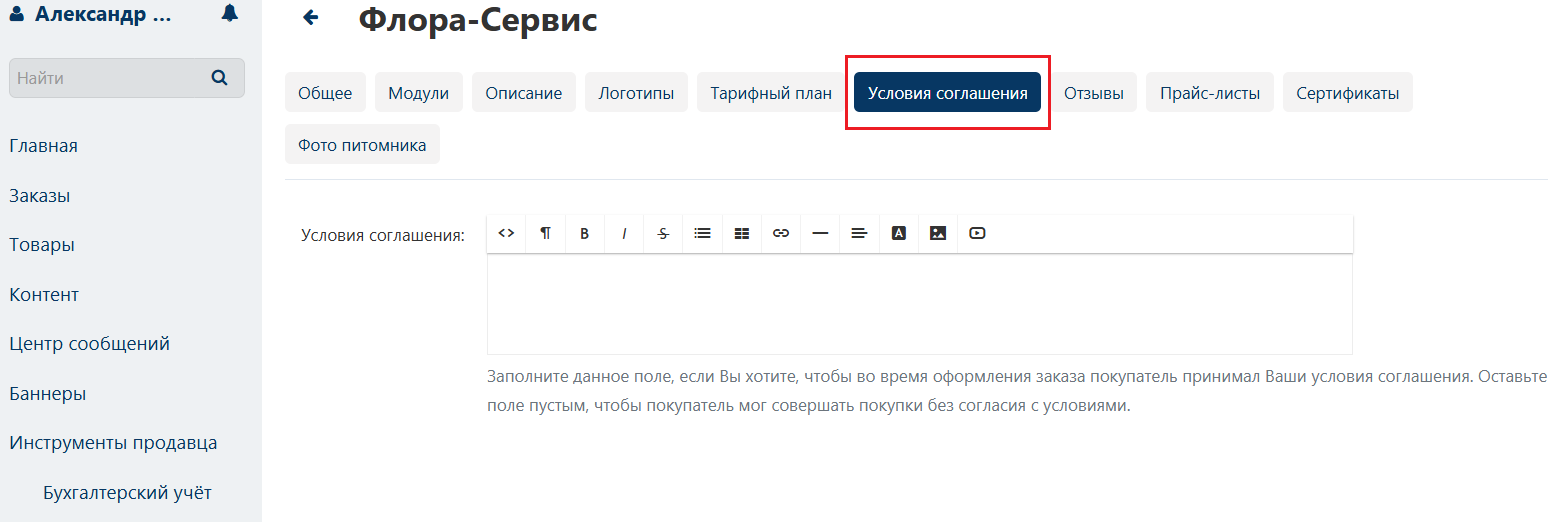The image size is (1565, 522).
Task: Select the Условия соглашения tab
Action: tap(948, 93)
